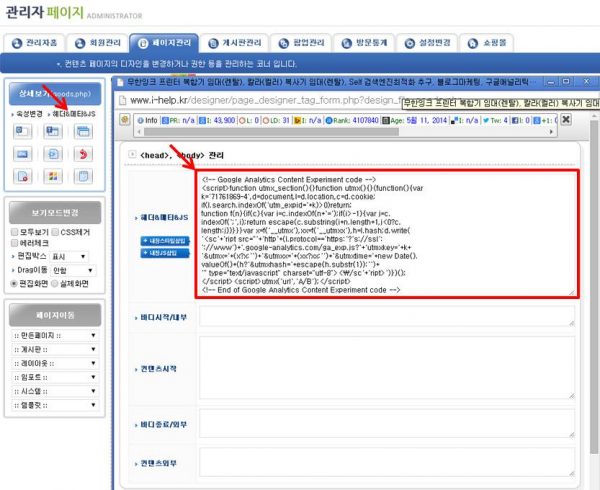Click the Google index I: 43,900 item
Image resolution: width=600 pixels, height=490 pixels.
(217, 120)
